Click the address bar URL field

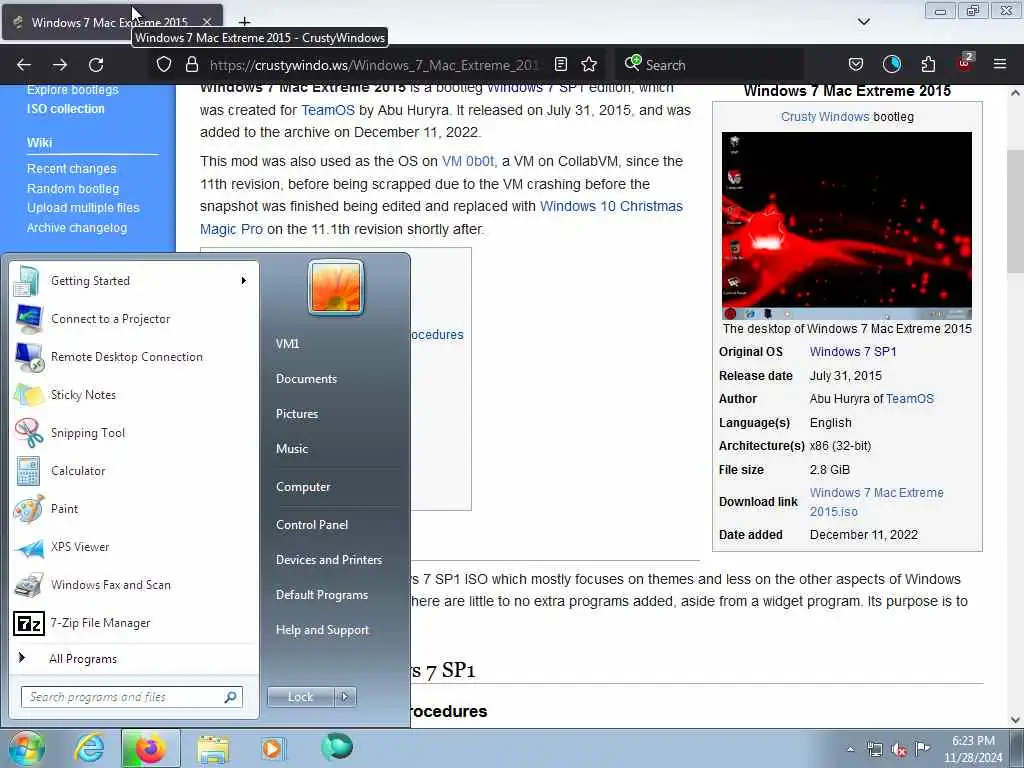coord(374,65)
